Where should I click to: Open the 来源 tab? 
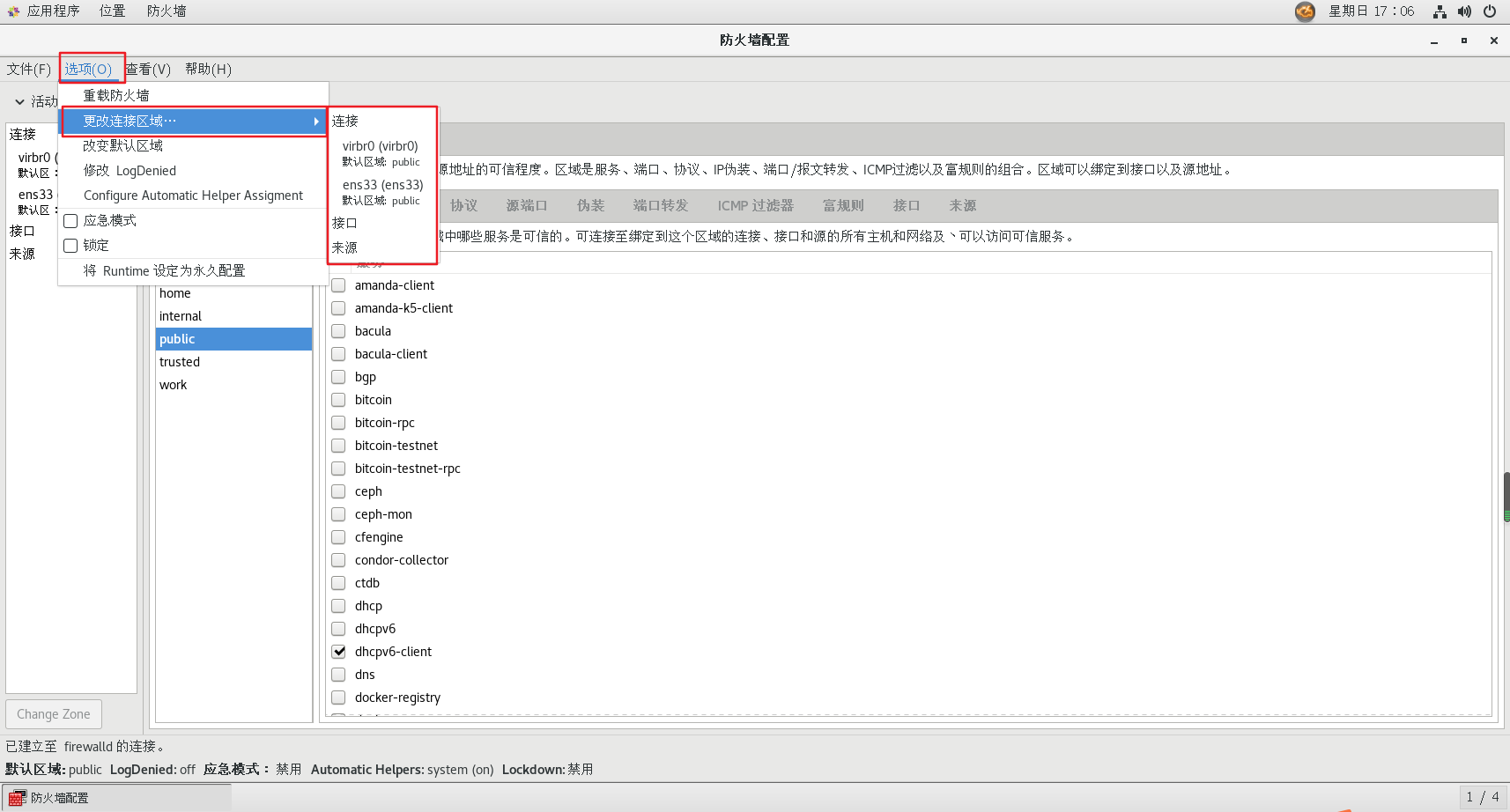[962, 205]
